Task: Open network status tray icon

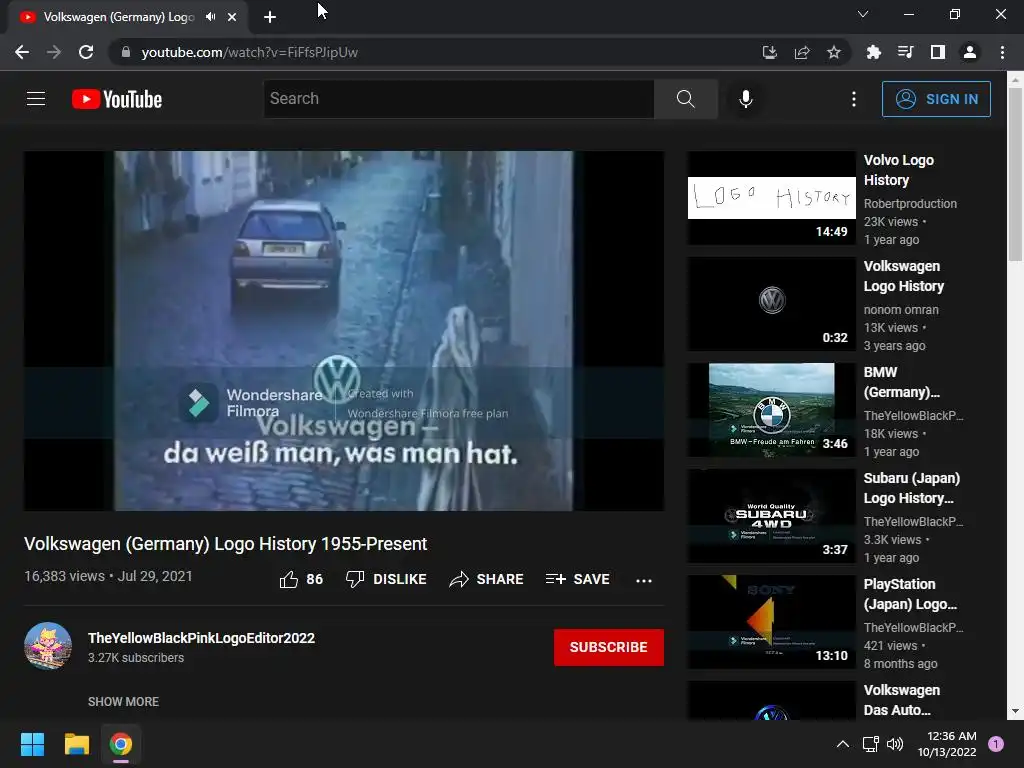Action: tap(871, 744)
